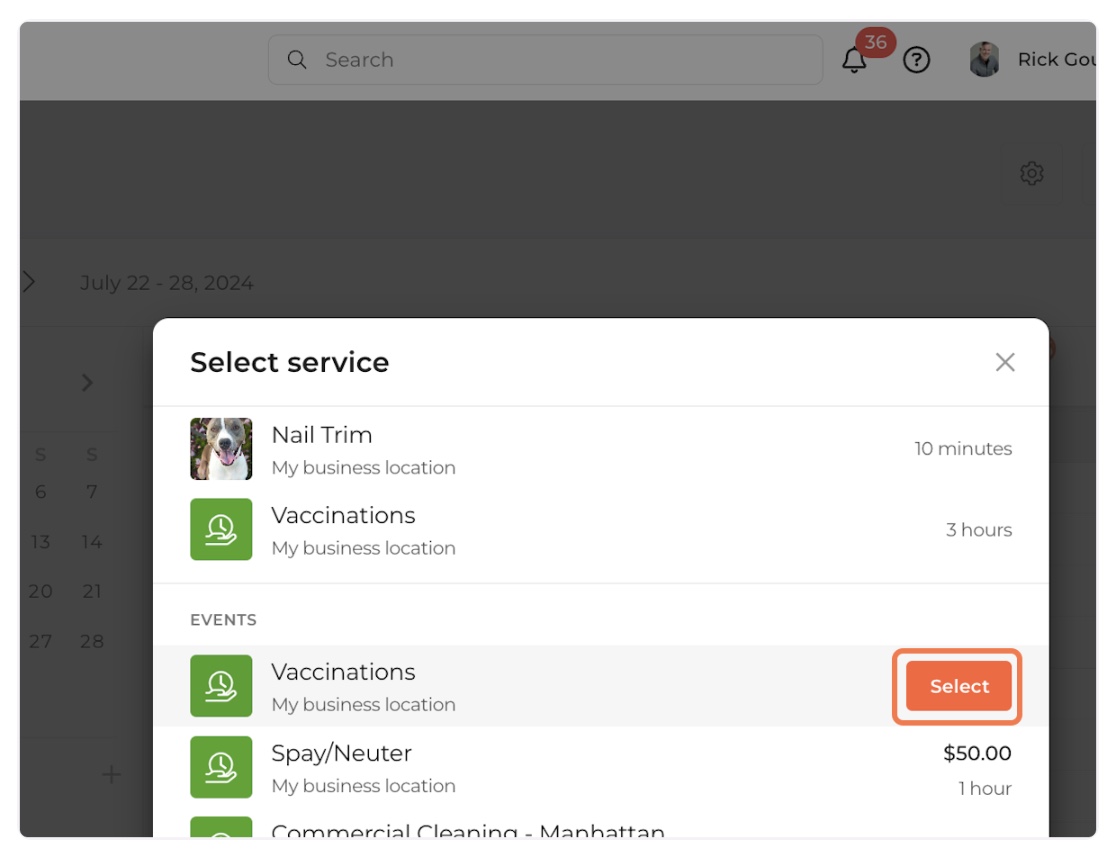Select the 3 hours Vaccinations service

pyautogui.click(x=600, y=530)
